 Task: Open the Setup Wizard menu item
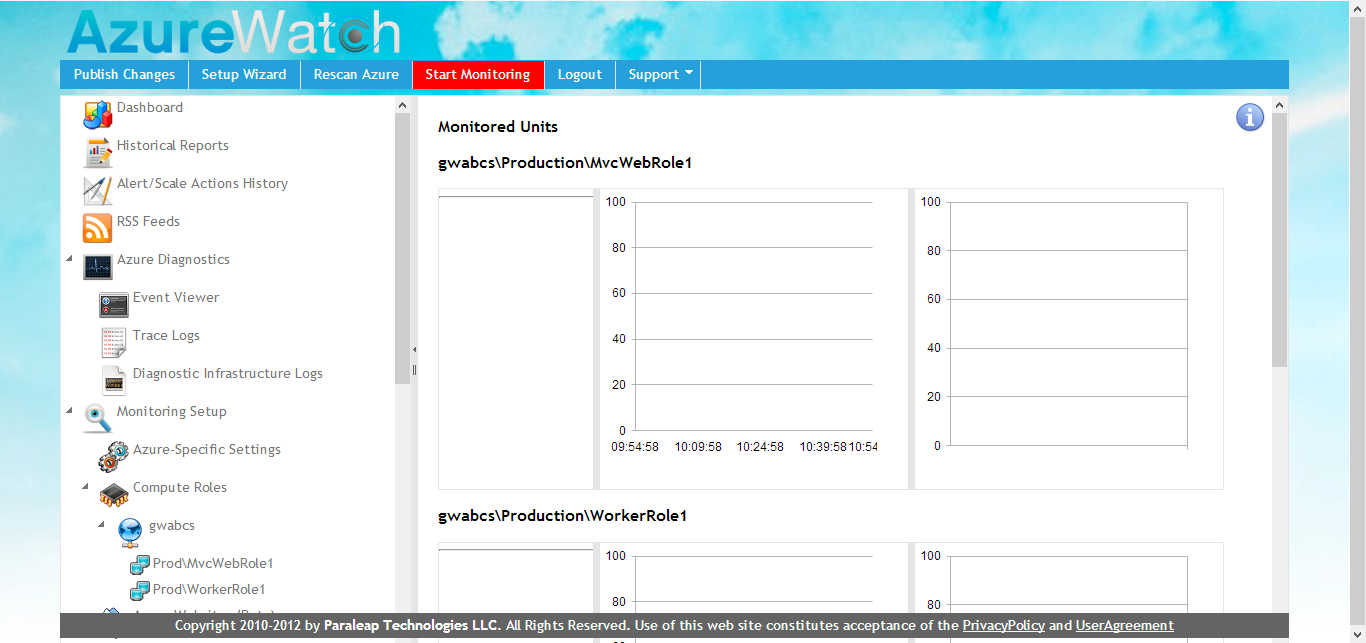[x=244, y=74]
